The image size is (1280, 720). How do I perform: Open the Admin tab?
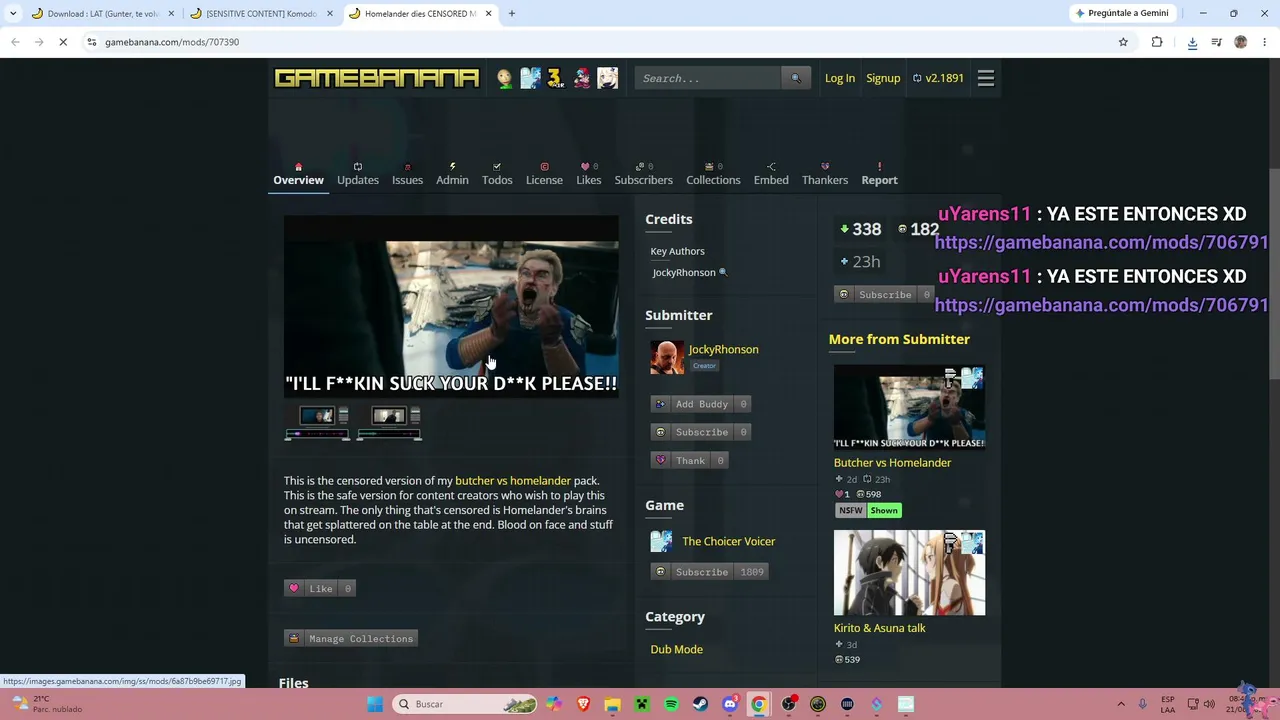tap(452, 174)
